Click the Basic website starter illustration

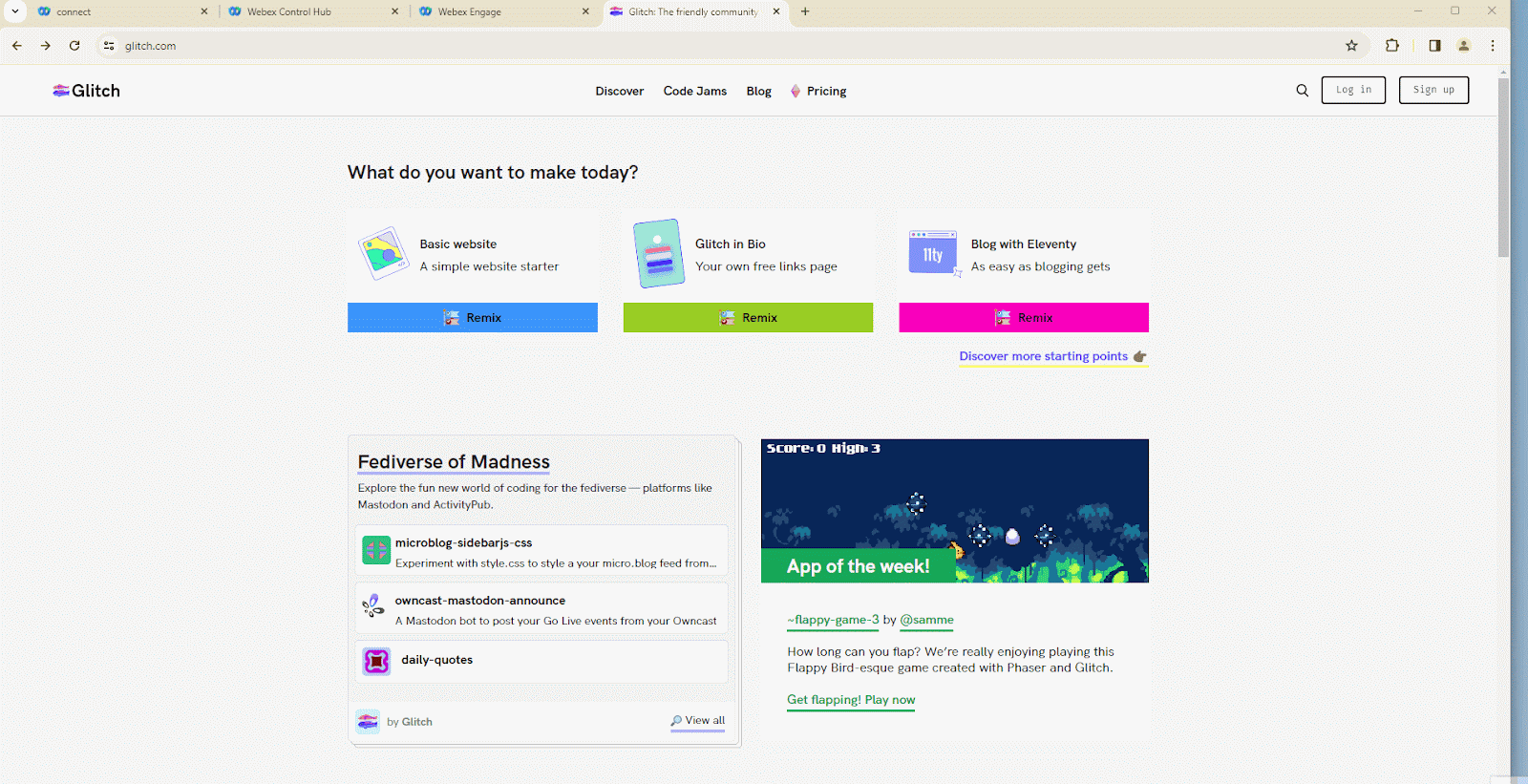point(383,253)
